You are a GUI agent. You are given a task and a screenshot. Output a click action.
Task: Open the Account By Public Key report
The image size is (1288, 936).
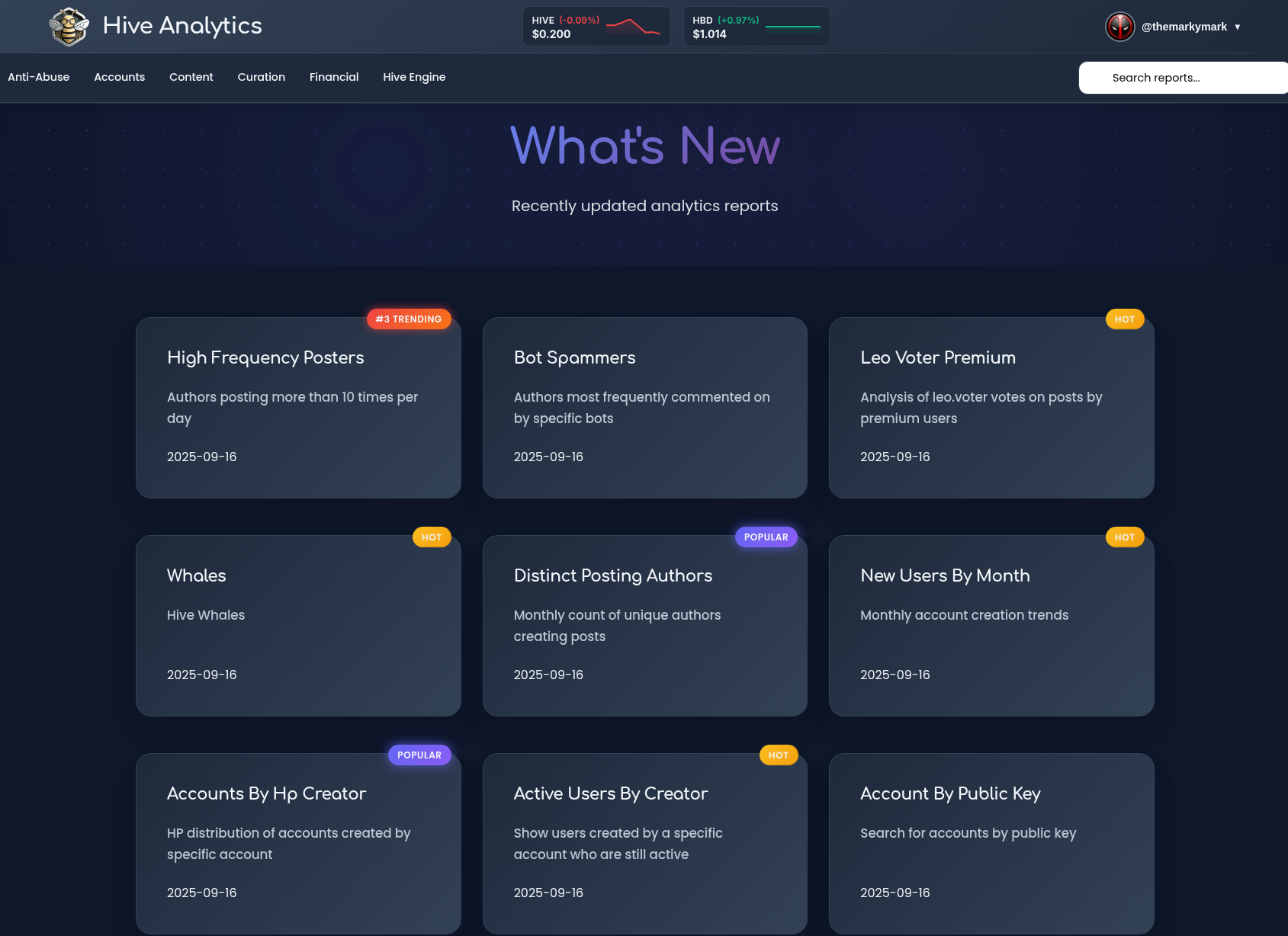[x=991, y=842]
